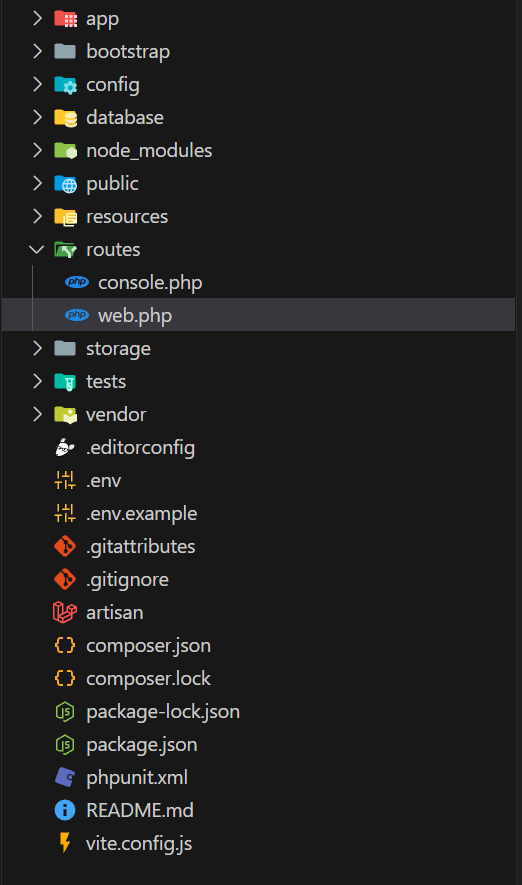Expand the resources folder chevron

coord(37,217)
